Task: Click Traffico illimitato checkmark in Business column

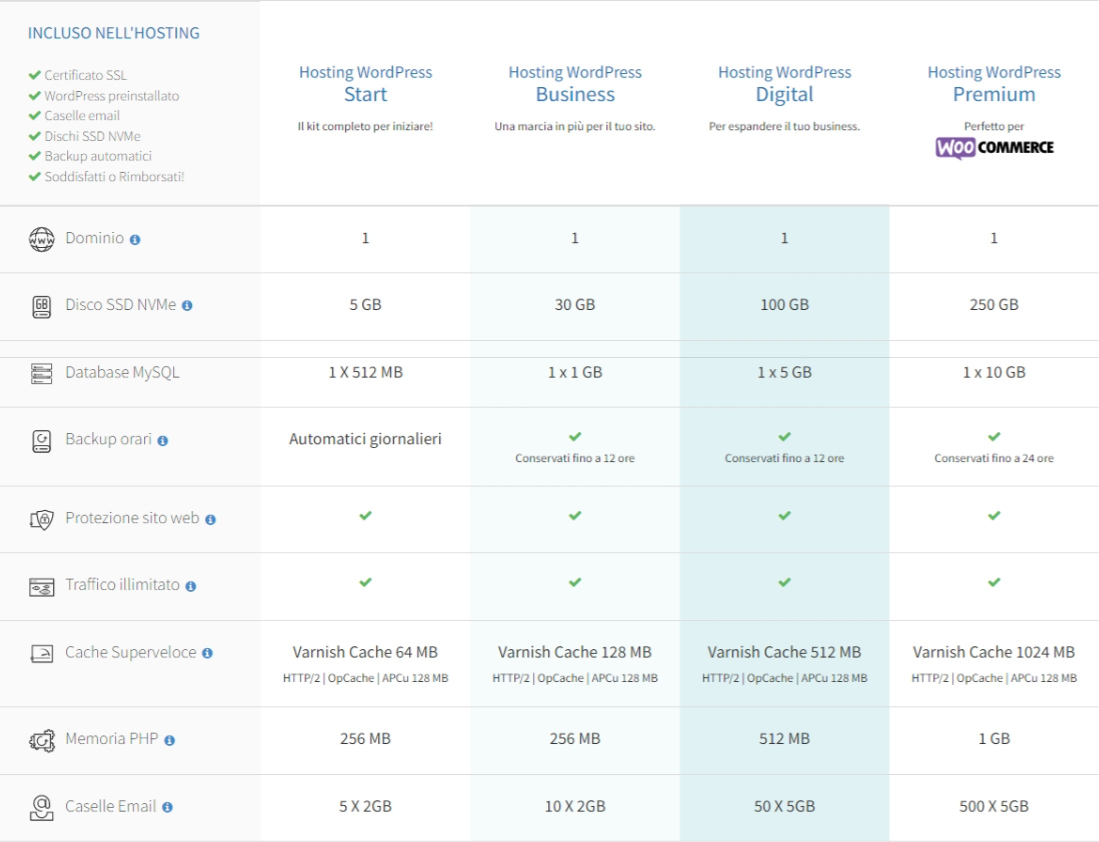Action: (x=575, y=583)
